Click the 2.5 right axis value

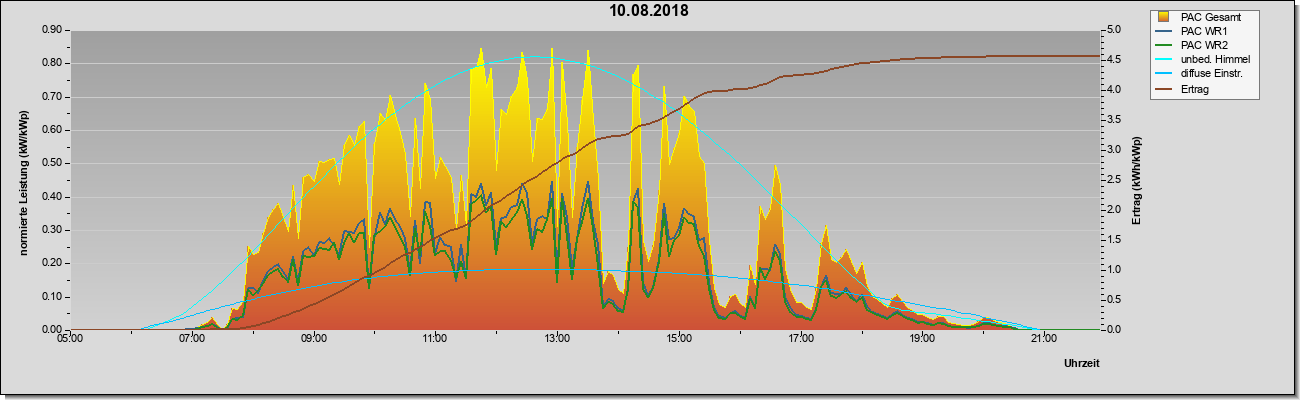1112,180
